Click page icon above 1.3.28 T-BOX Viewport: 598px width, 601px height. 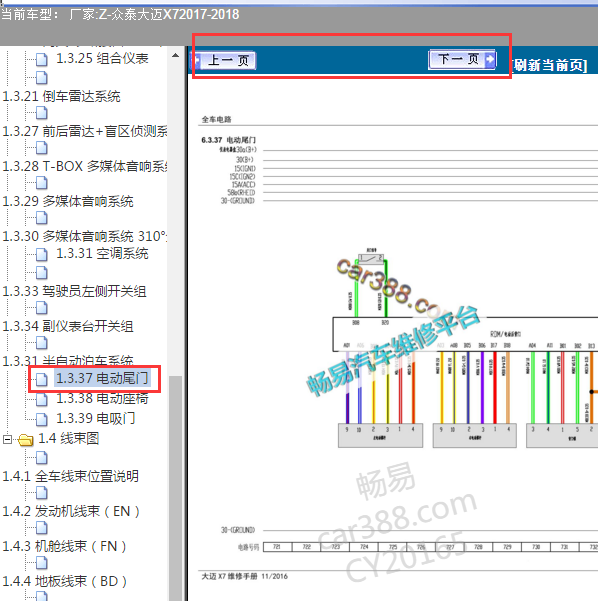point(42,148)
